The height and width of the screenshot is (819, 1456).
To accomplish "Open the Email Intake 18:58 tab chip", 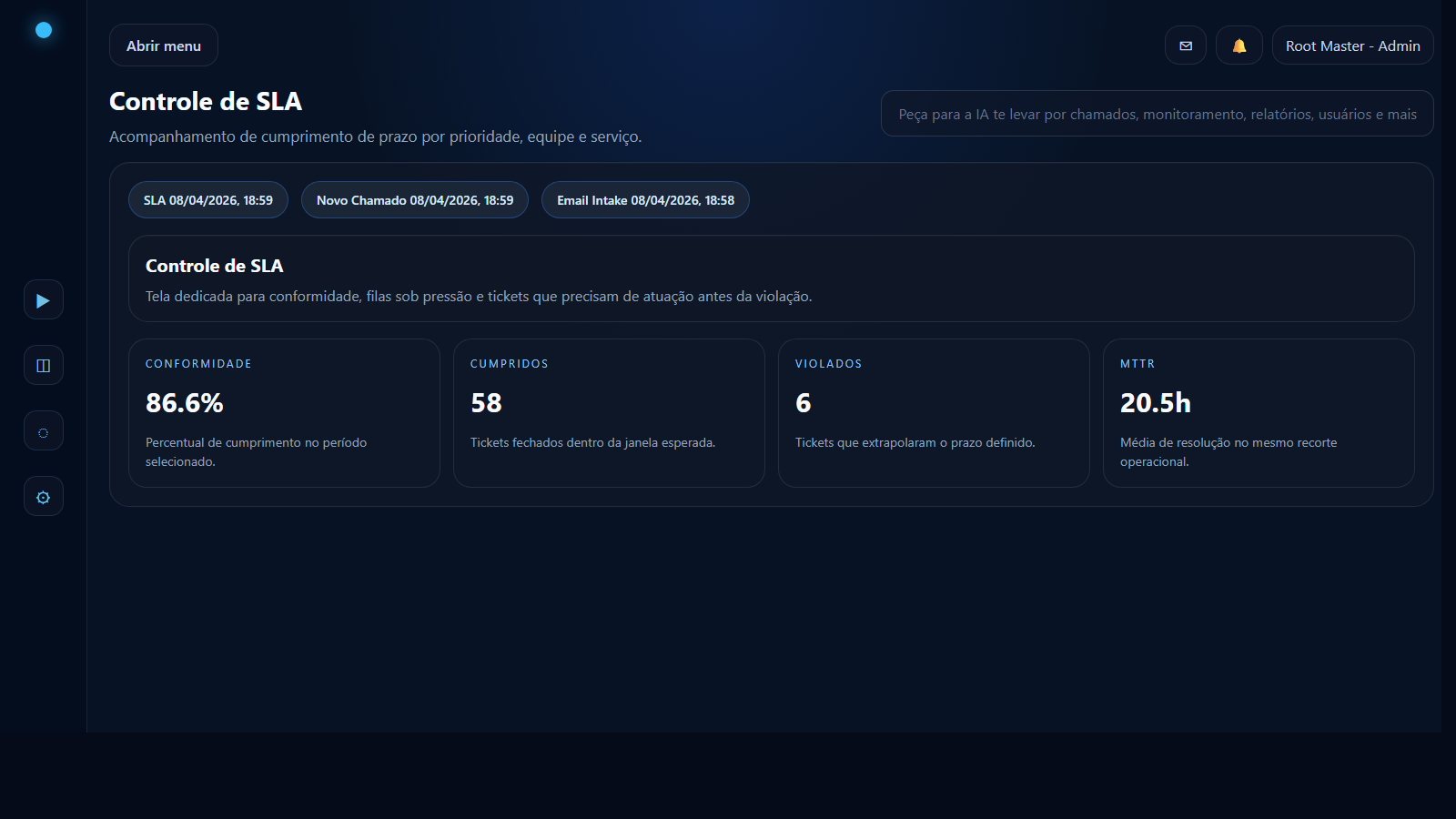I will (645, 200).
